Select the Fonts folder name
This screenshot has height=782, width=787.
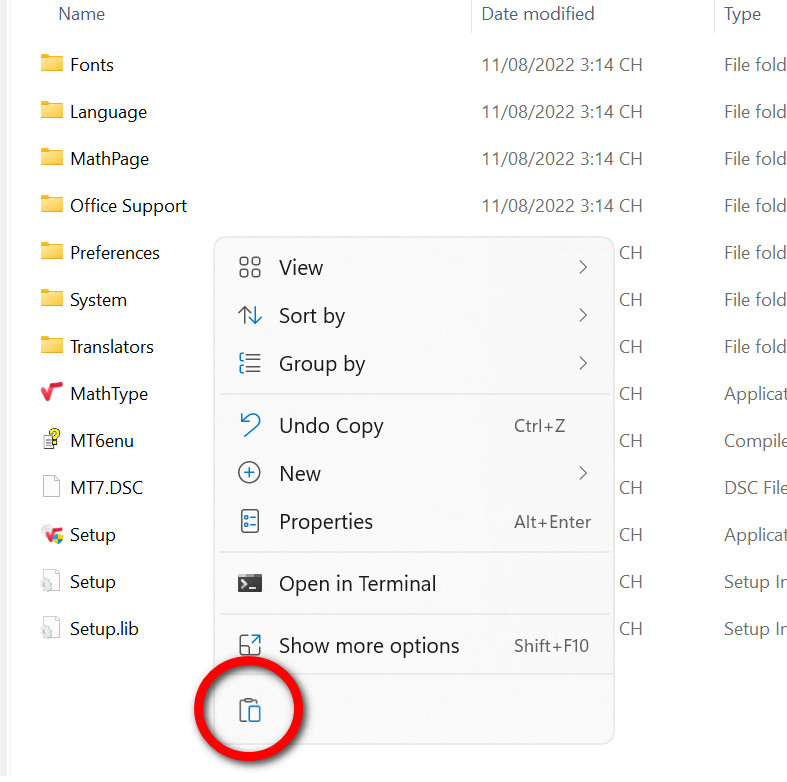[x=92, y=64]
